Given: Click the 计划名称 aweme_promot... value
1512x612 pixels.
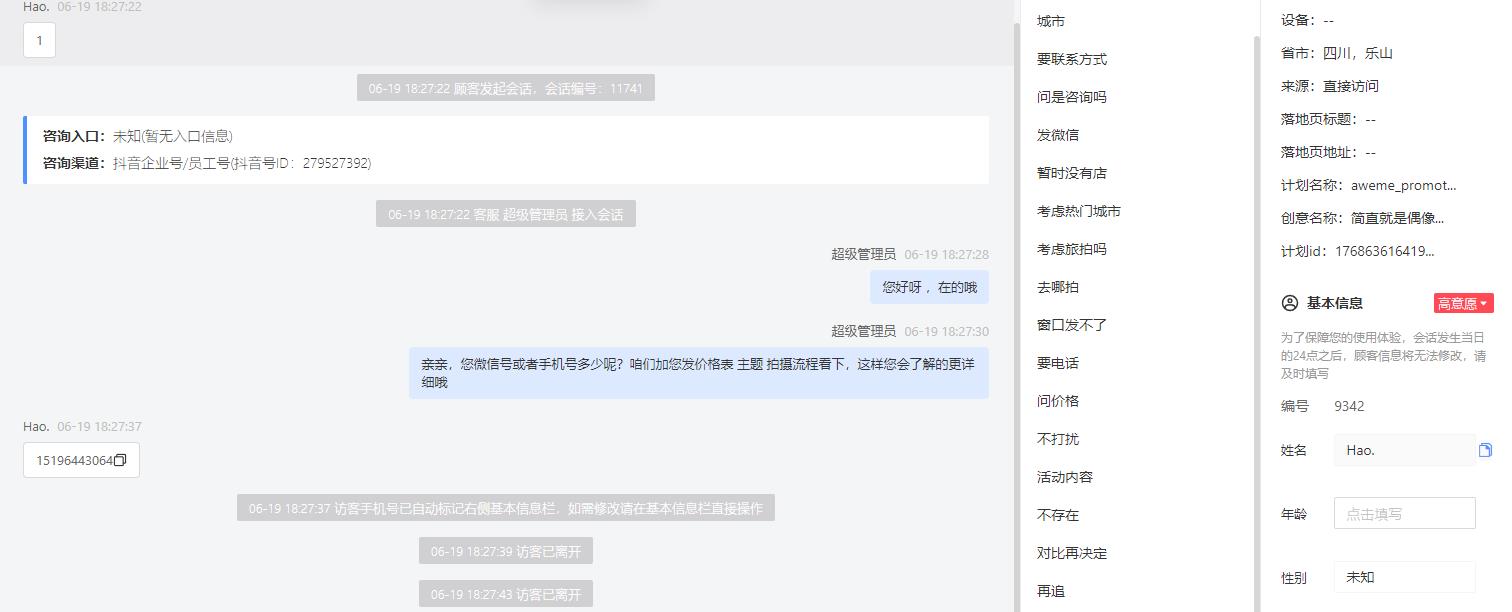Looking at the screenshot, I should pyautogui.click(x=1403, y=185).
